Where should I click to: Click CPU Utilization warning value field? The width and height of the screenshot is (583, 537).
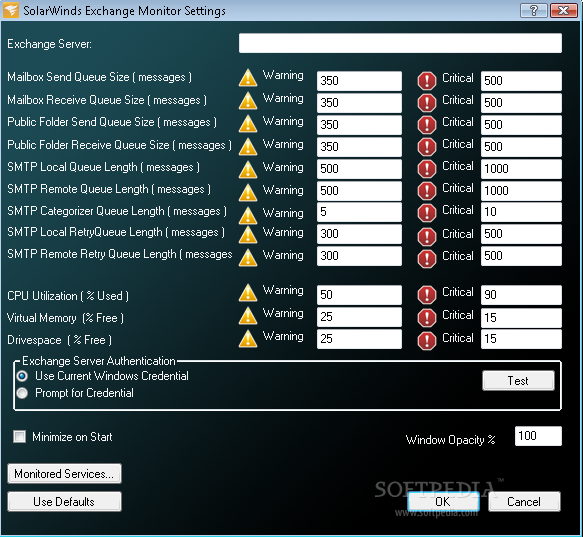click(x=359, y=295)
